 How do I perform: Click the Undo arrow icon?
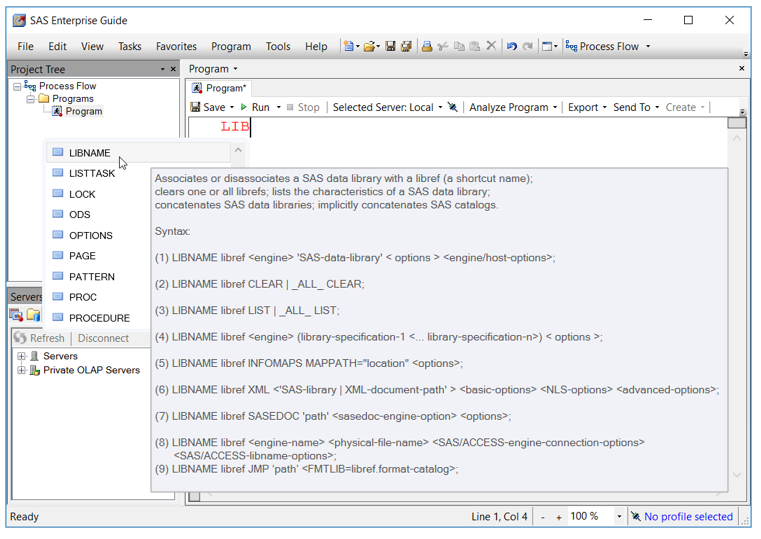[512, 47]
